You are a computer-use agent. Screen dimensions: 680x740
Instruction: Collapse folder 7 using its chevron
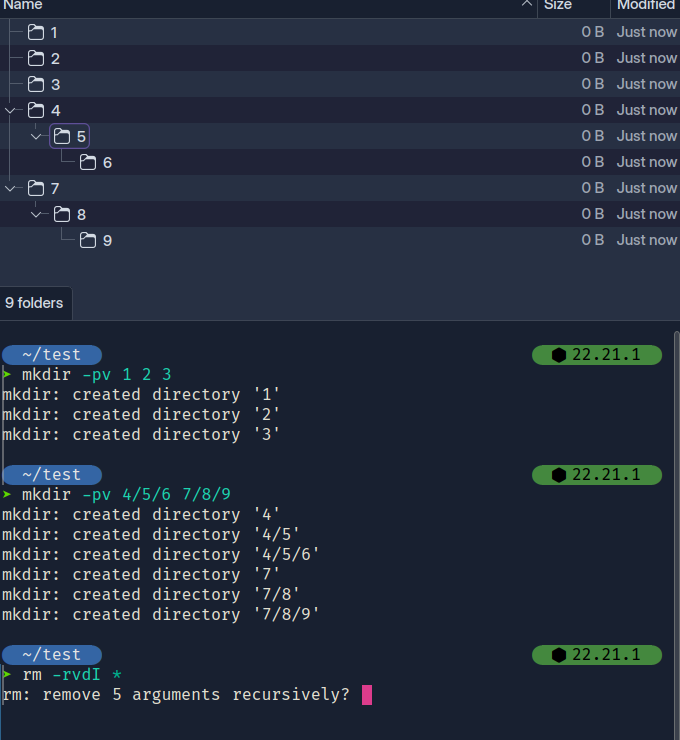pyautogui.click(x=11, y=188)
